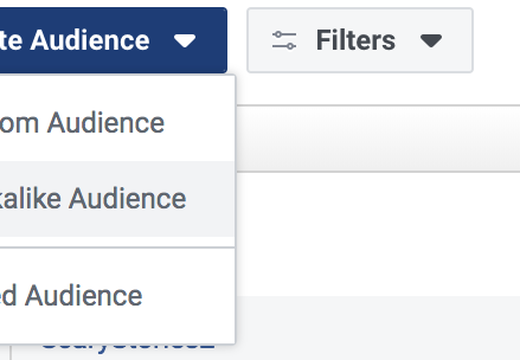Screen dimensions: 520x360
Task: Click the light gray table row at bottom right
Action: click(378, 328)
